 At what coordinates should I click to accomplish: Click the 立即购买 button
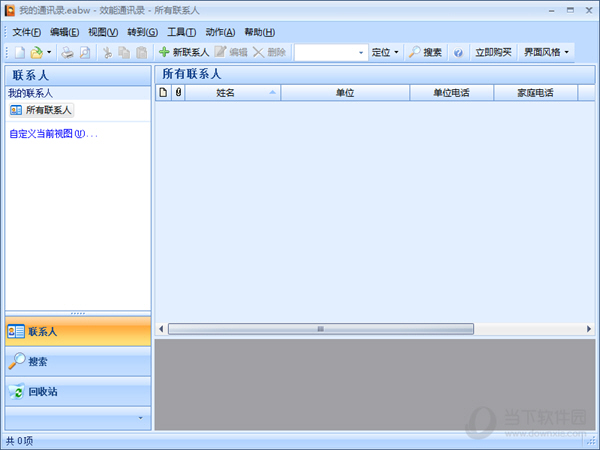[493, 52]
